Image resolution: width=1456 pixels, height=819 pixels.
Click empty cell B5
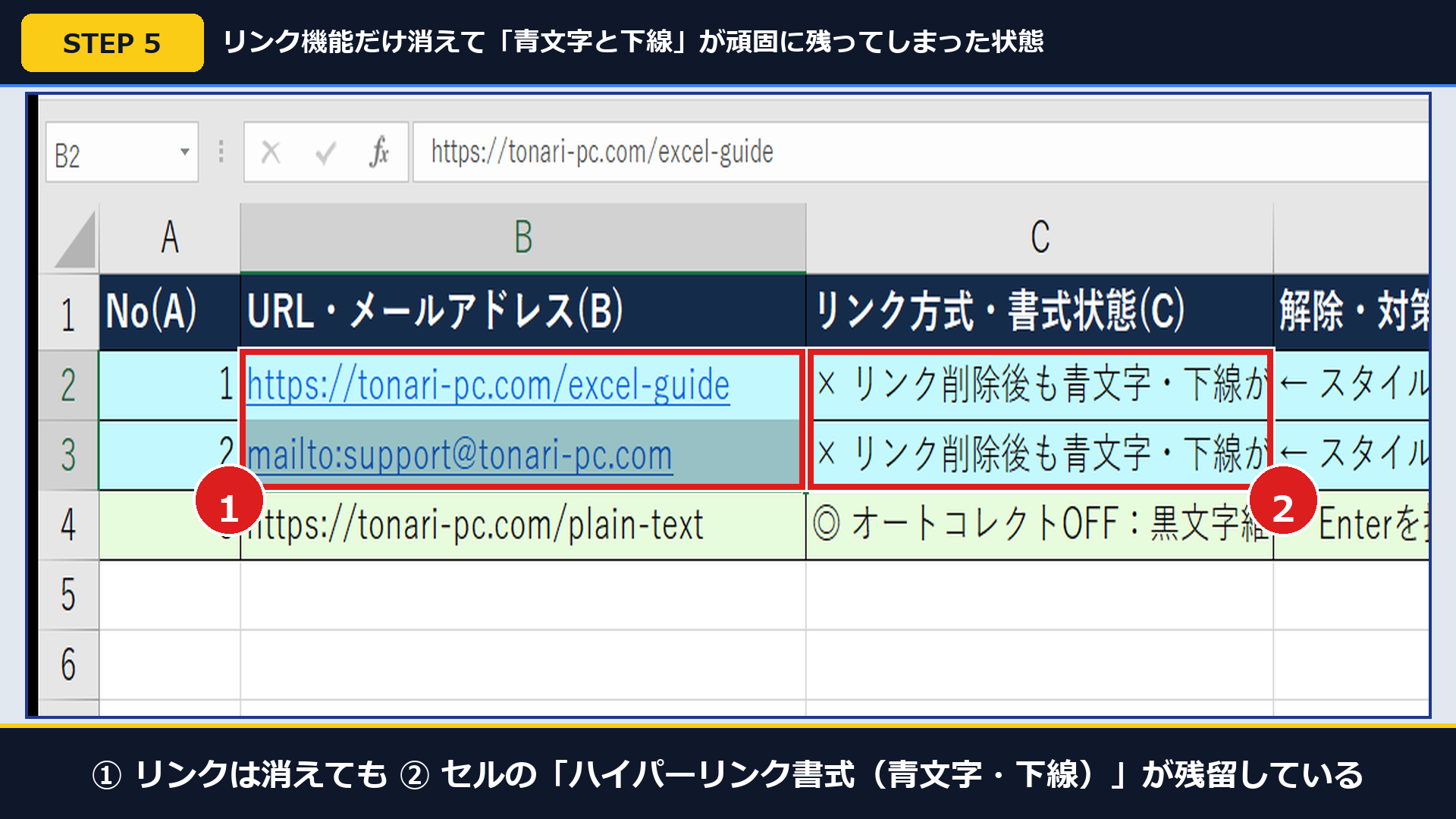(x=523, y=595)
